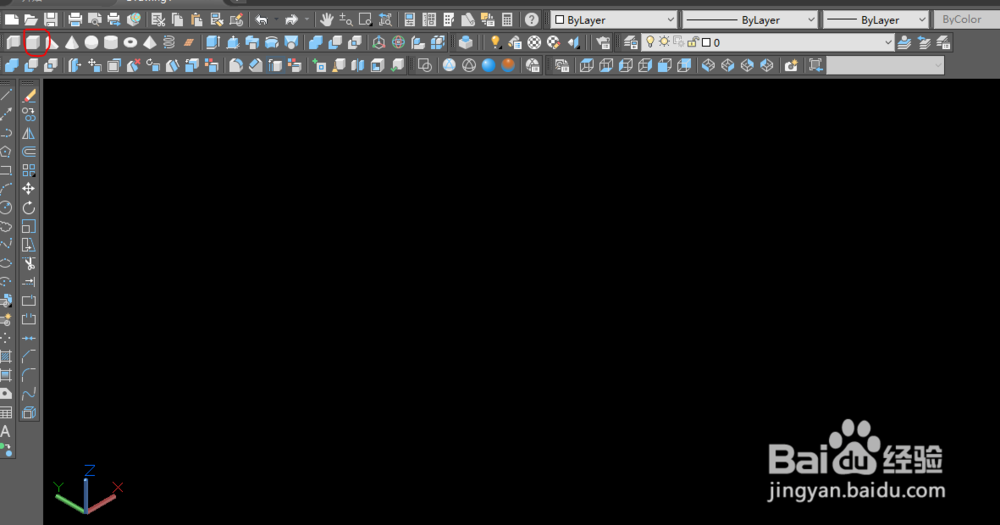Click the Plot printer icon

click(75, 20)
